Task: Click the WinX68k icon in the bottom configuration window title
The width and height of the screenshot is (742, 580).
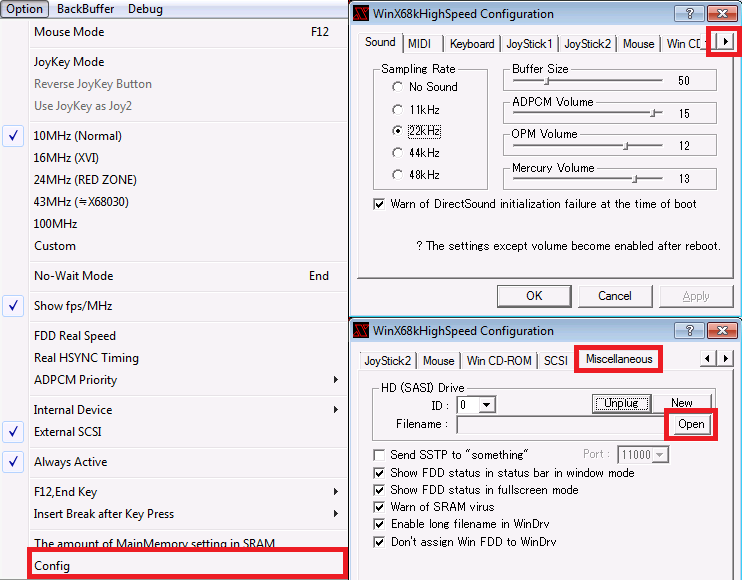Action: click(361, 330)
